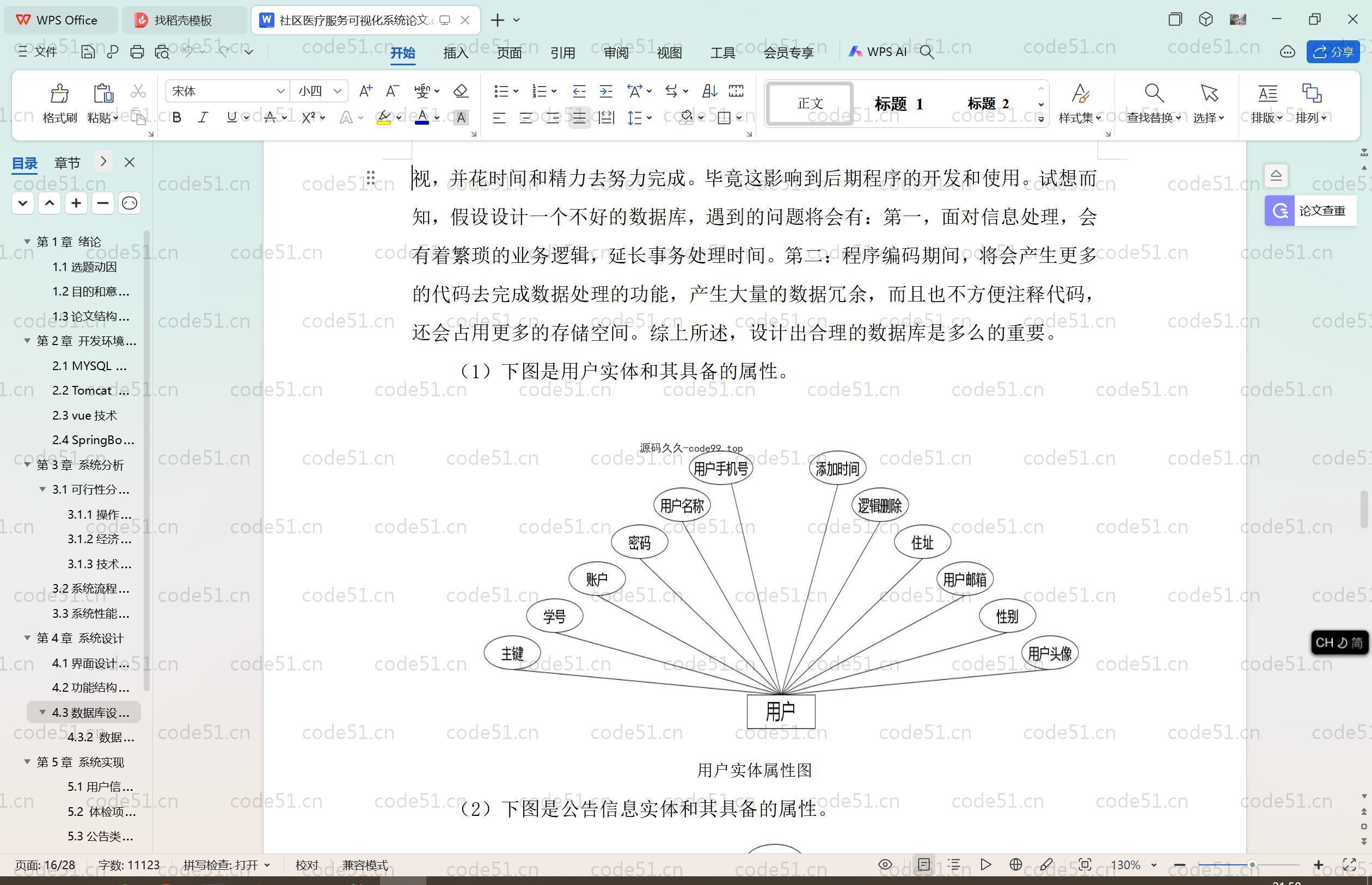Click the decrease indent icon

pyautogui.click(x=579, y=91)
